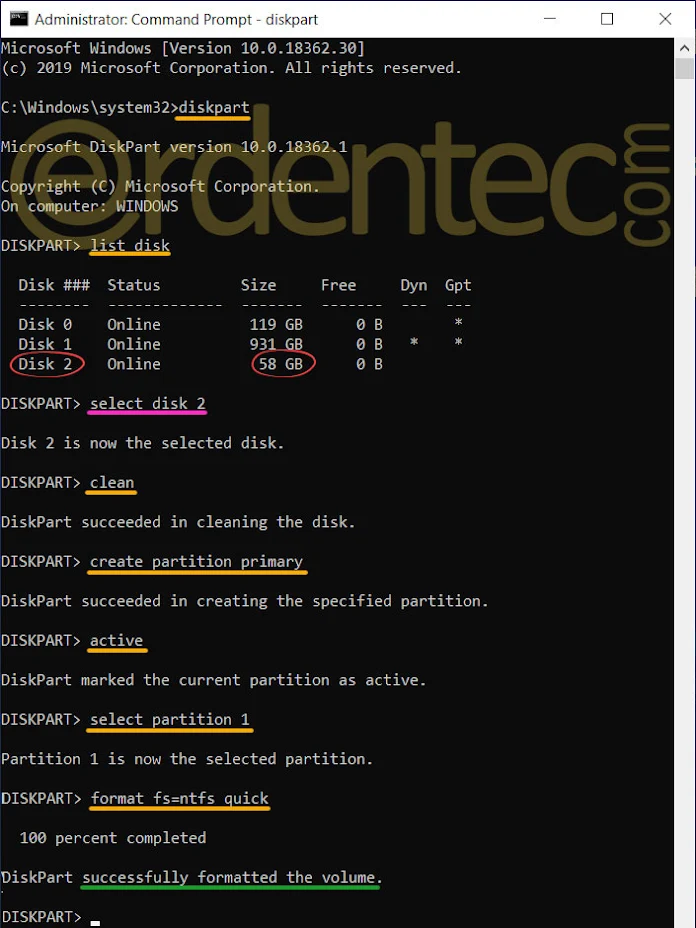This screenshot has height=928, width=696.
Task: Click the 'Disk 0' row entry
Action: [x=45, y=324]
